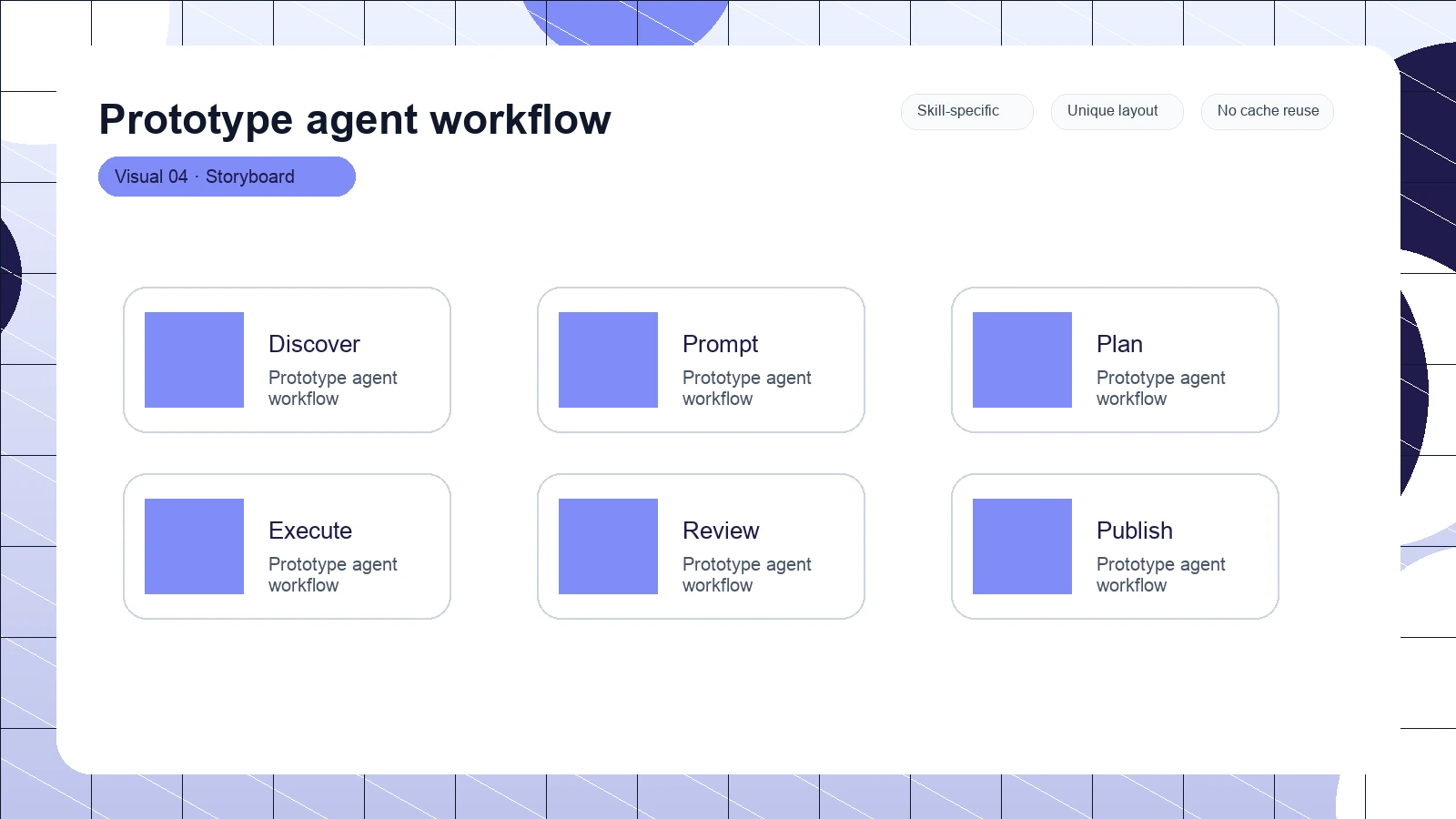The height and width of the screenshot is (819, 1456).
Task: Click the Publish card's blue thumbnail
Action: (x=1022, y=546)
